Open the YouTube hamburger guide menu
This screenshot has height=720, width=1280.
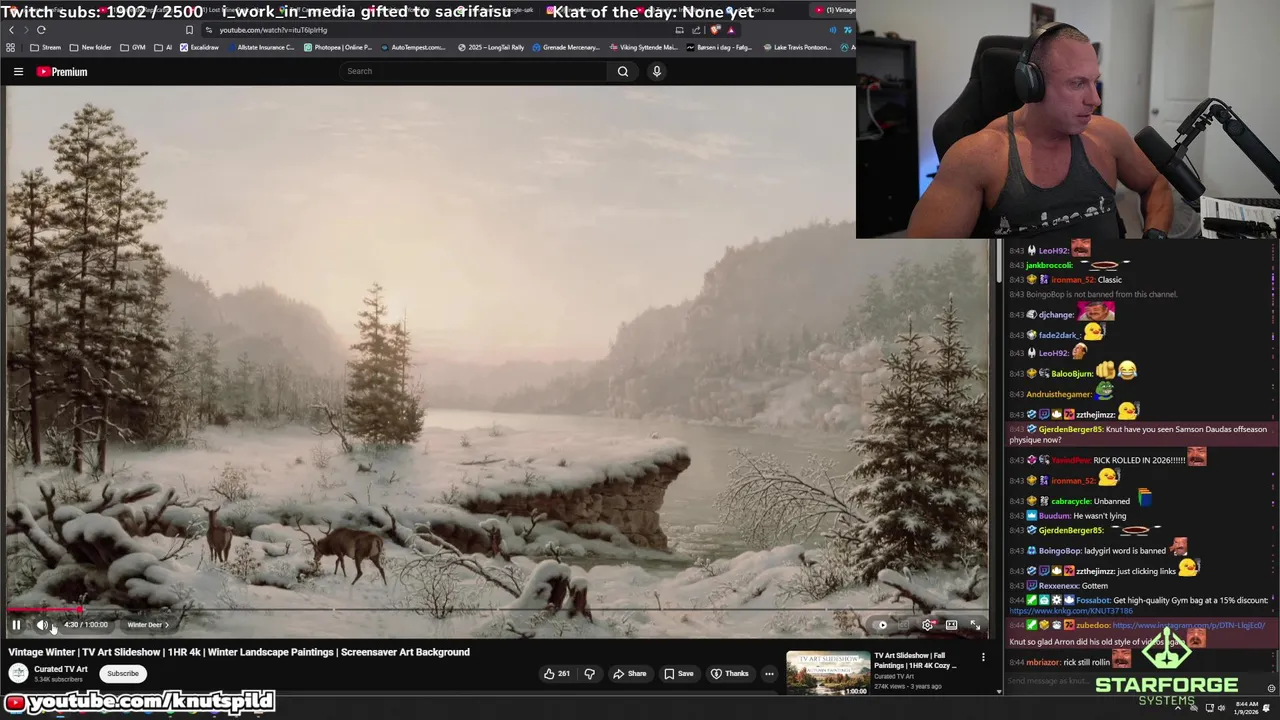coord(18,72)
